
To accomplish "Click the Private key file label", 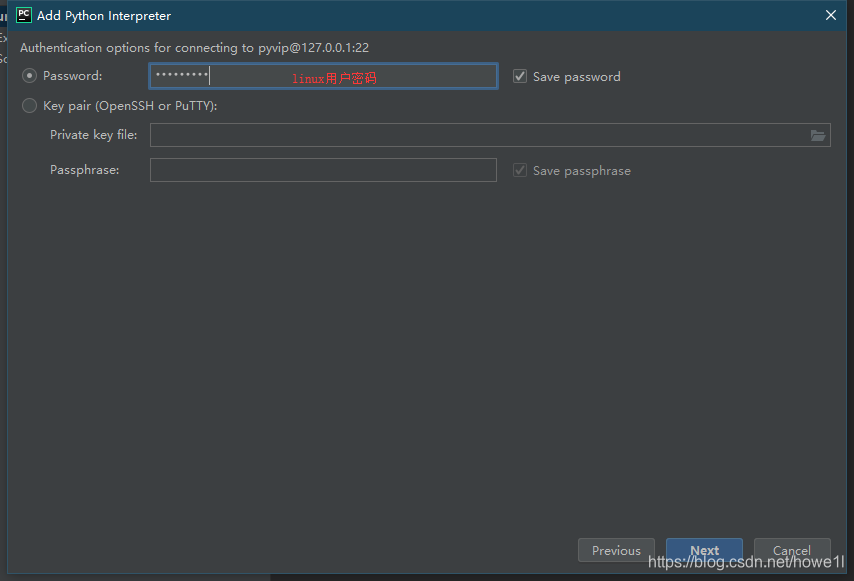I will 94,134.
